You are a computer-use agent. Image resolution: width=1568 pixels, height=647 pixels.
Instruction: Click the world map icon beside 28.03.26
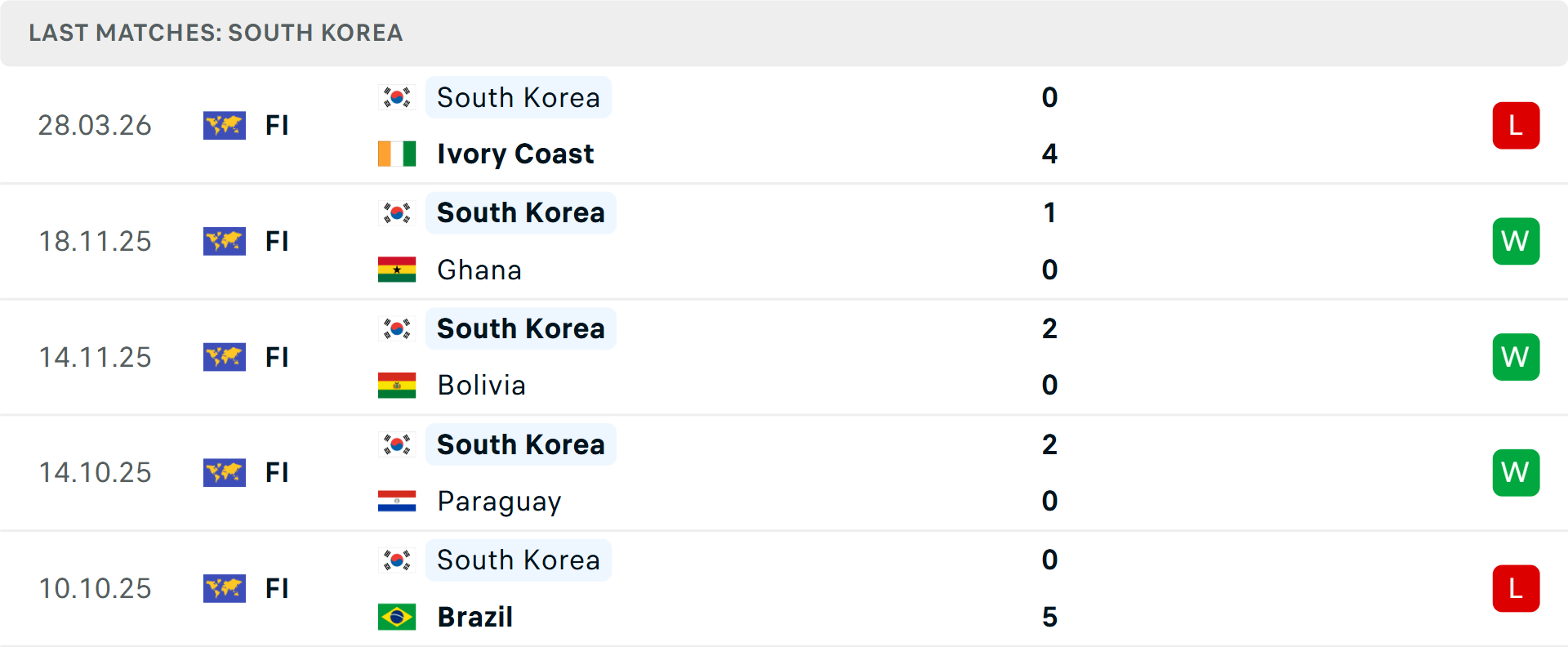click(x=225, y=126)
